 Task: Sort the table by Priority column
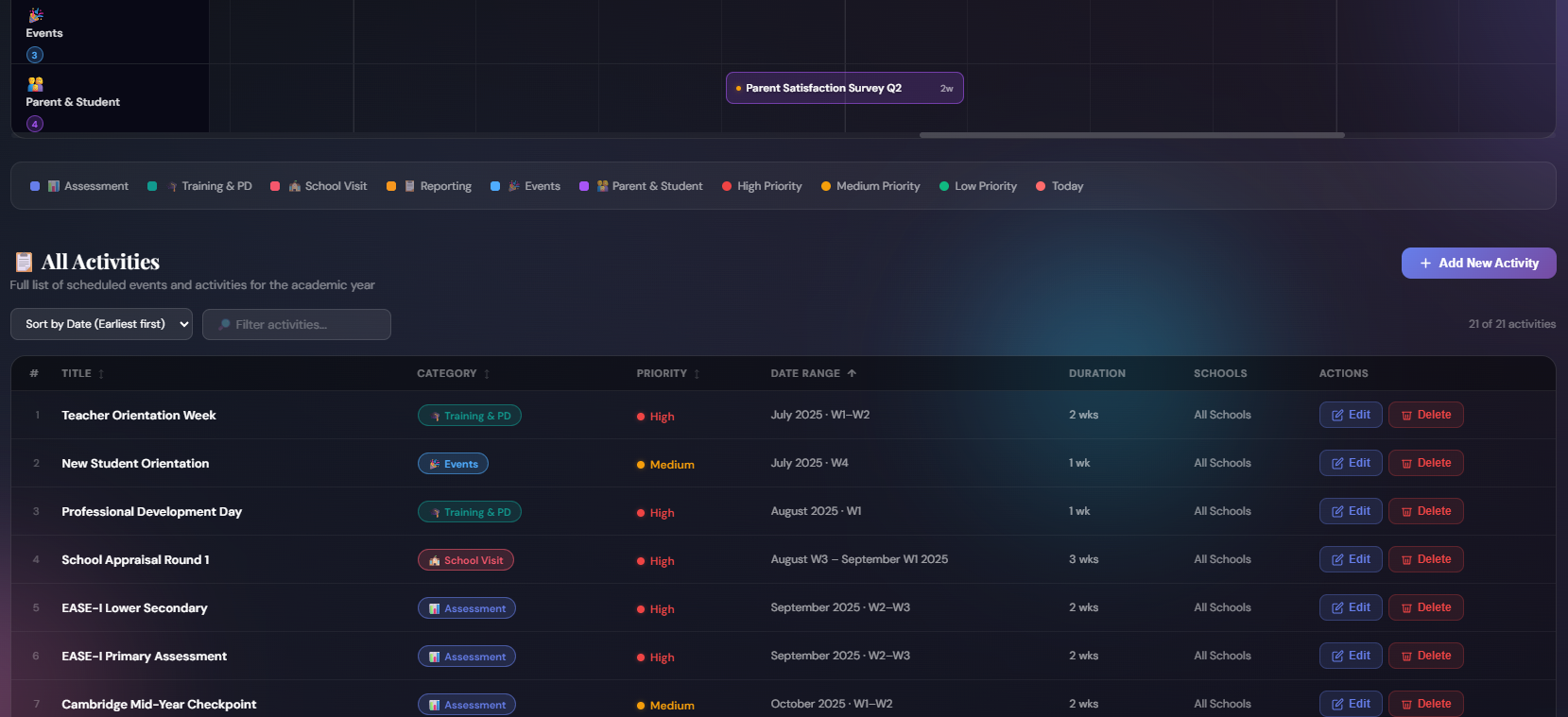(x=668, y=373)
